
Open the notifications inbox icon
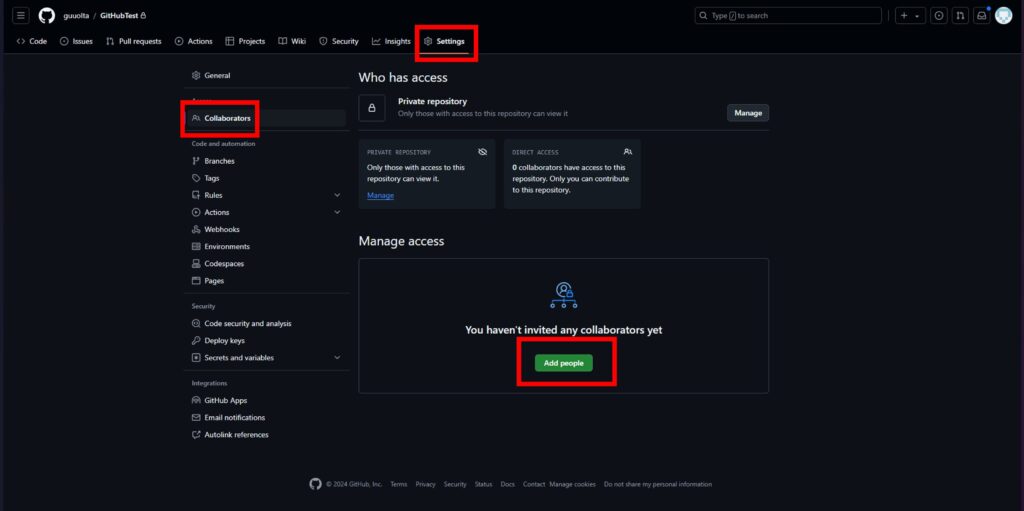tap(982, 16)
